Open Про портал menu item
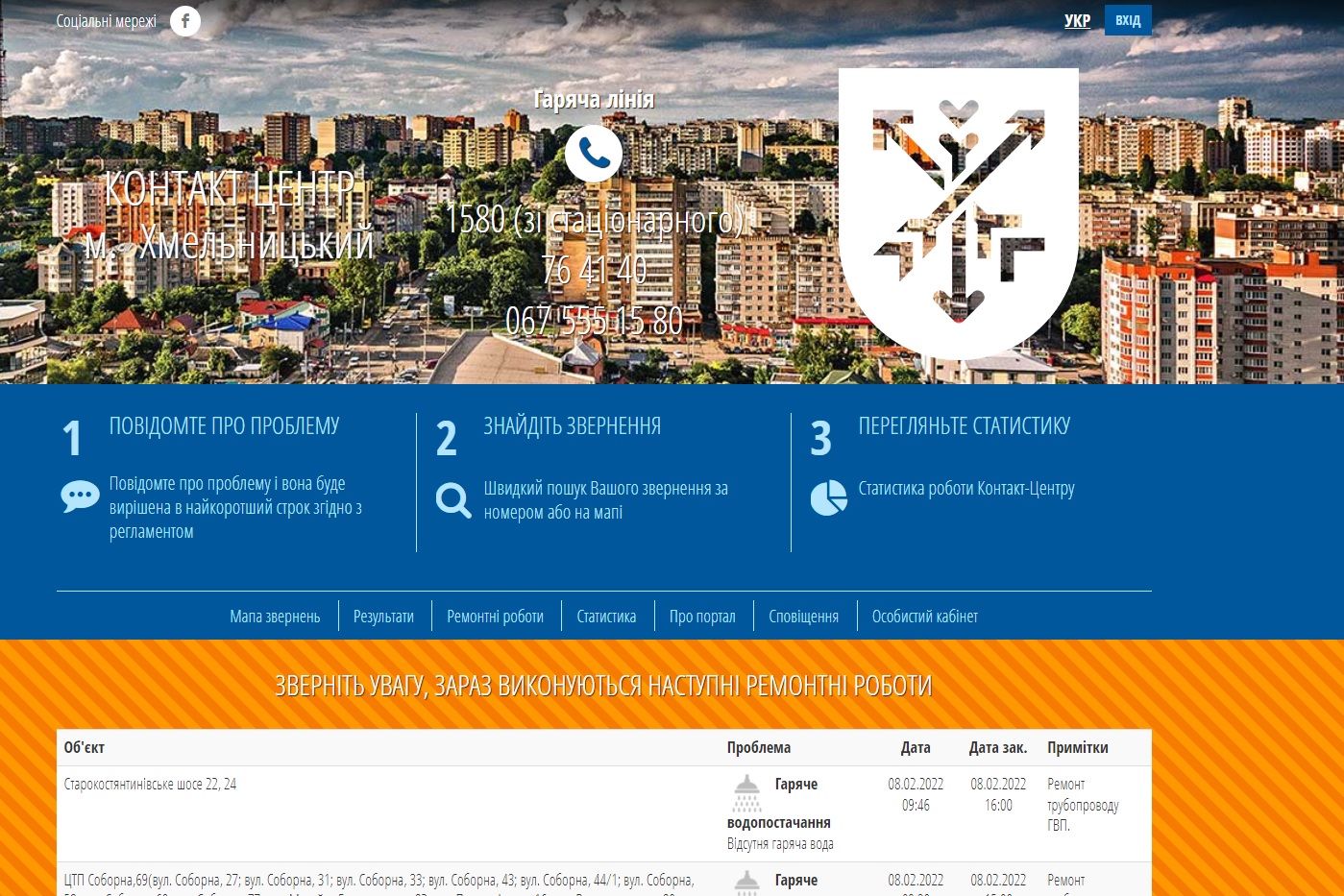The height and width of the screenshot is (896, 1344). tap(702, 617)
